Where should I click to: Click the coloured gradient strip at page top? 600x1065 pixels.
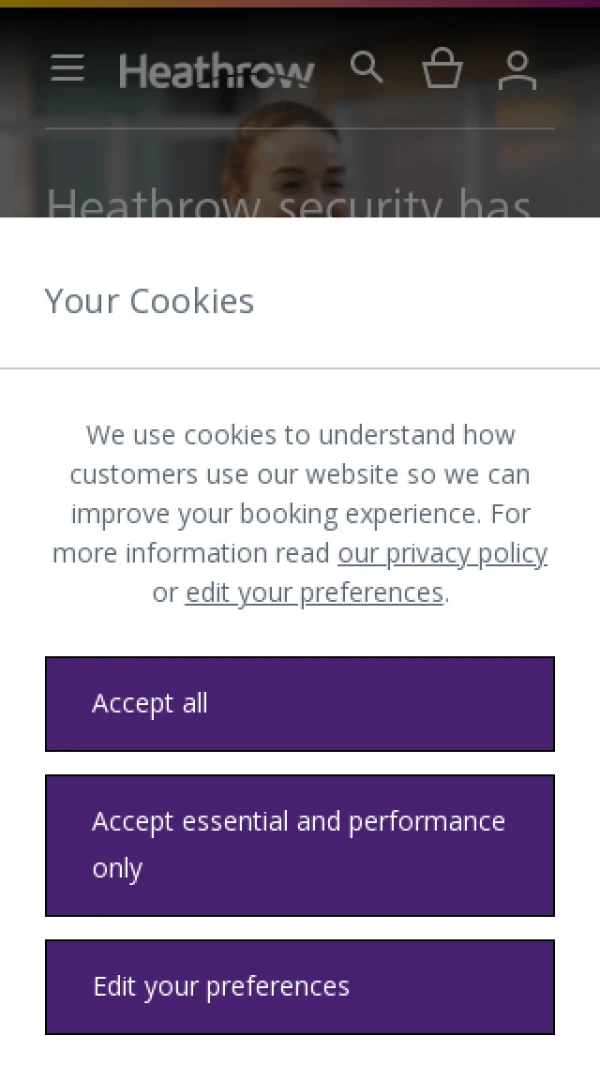coord(300,3)
